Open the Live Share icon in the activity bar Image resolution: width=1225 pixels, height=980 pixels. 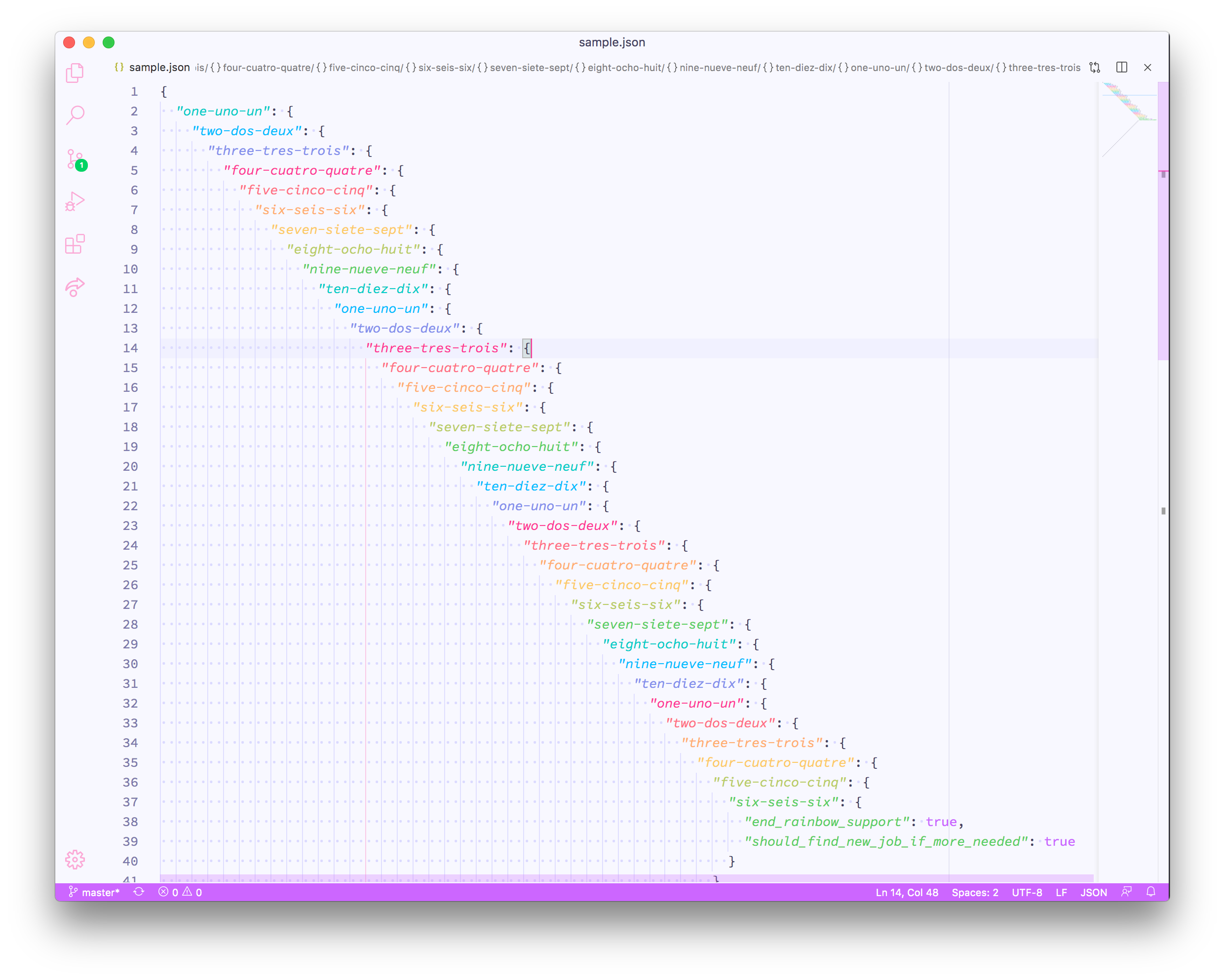pyautogui.click(x=75, y=287)
